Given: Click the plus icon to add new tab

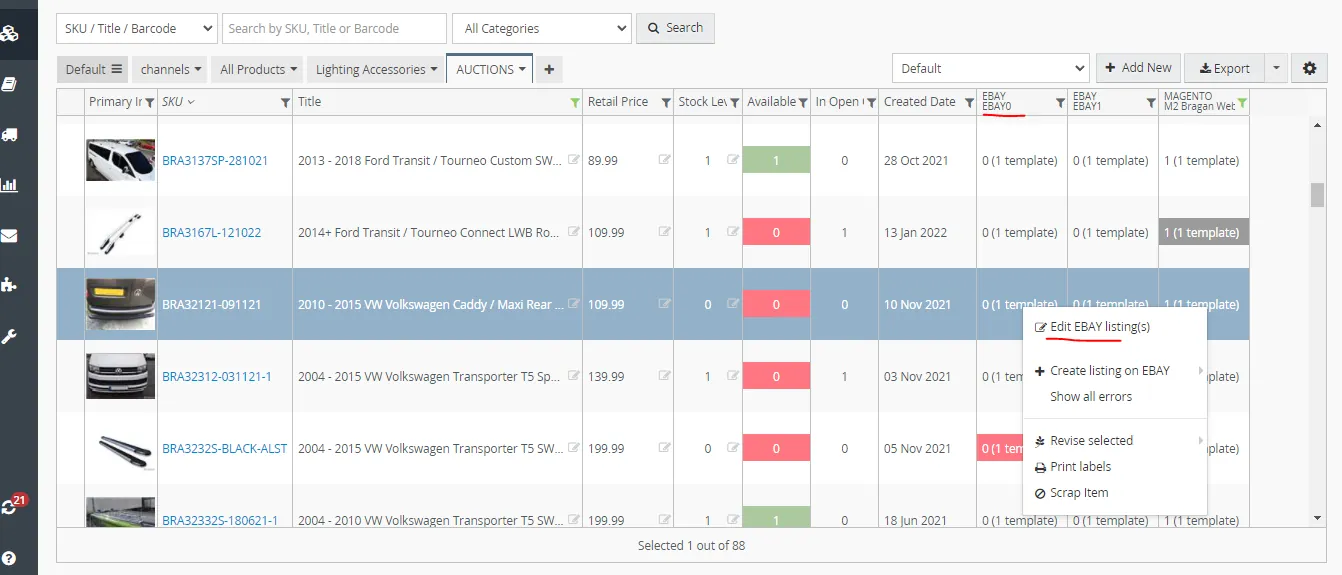Looking at the screenshot, I should pyautogui.click(x=549, y=69).
